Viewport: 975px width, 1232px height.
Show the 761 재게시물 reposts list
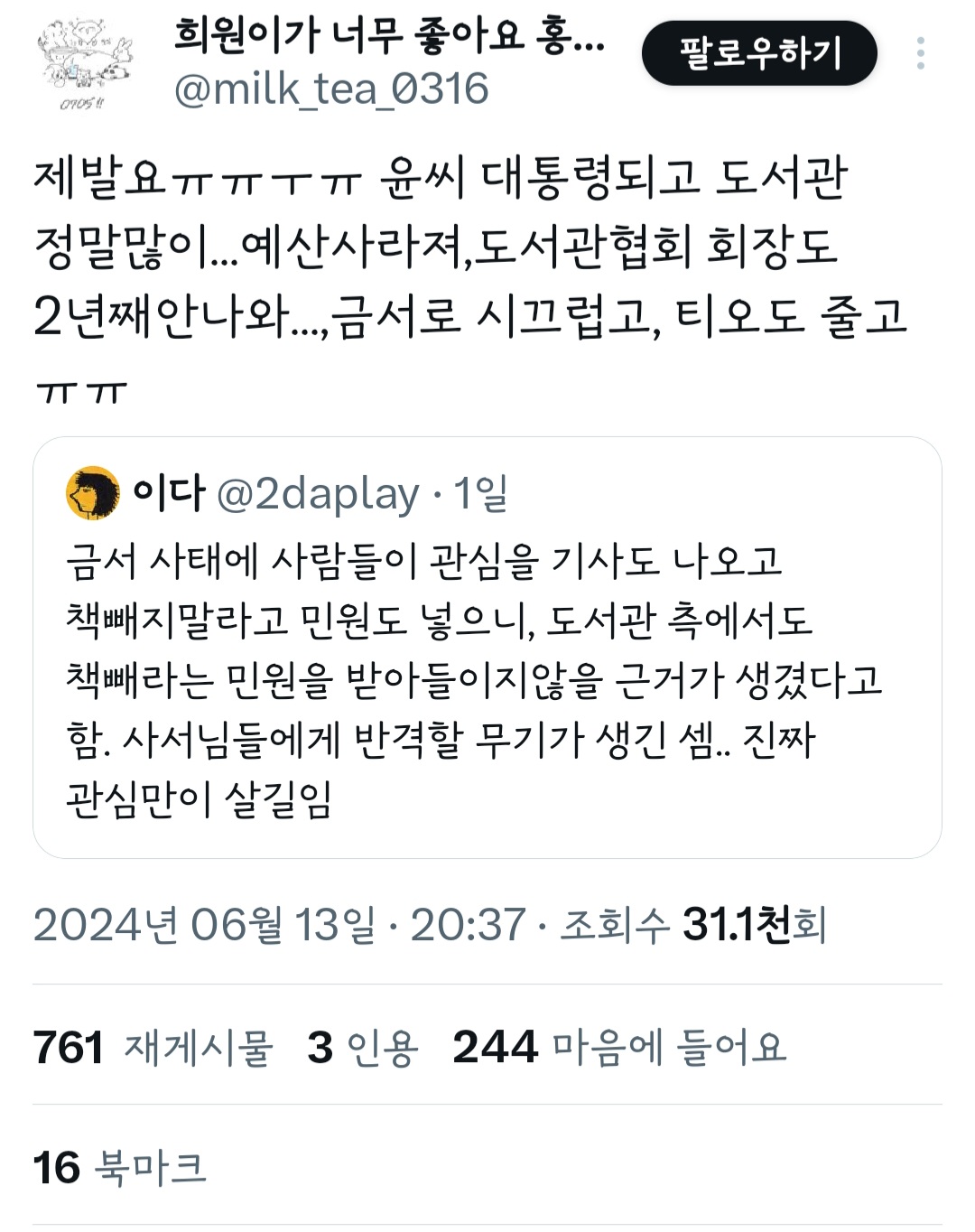(x=153, y=1048)
